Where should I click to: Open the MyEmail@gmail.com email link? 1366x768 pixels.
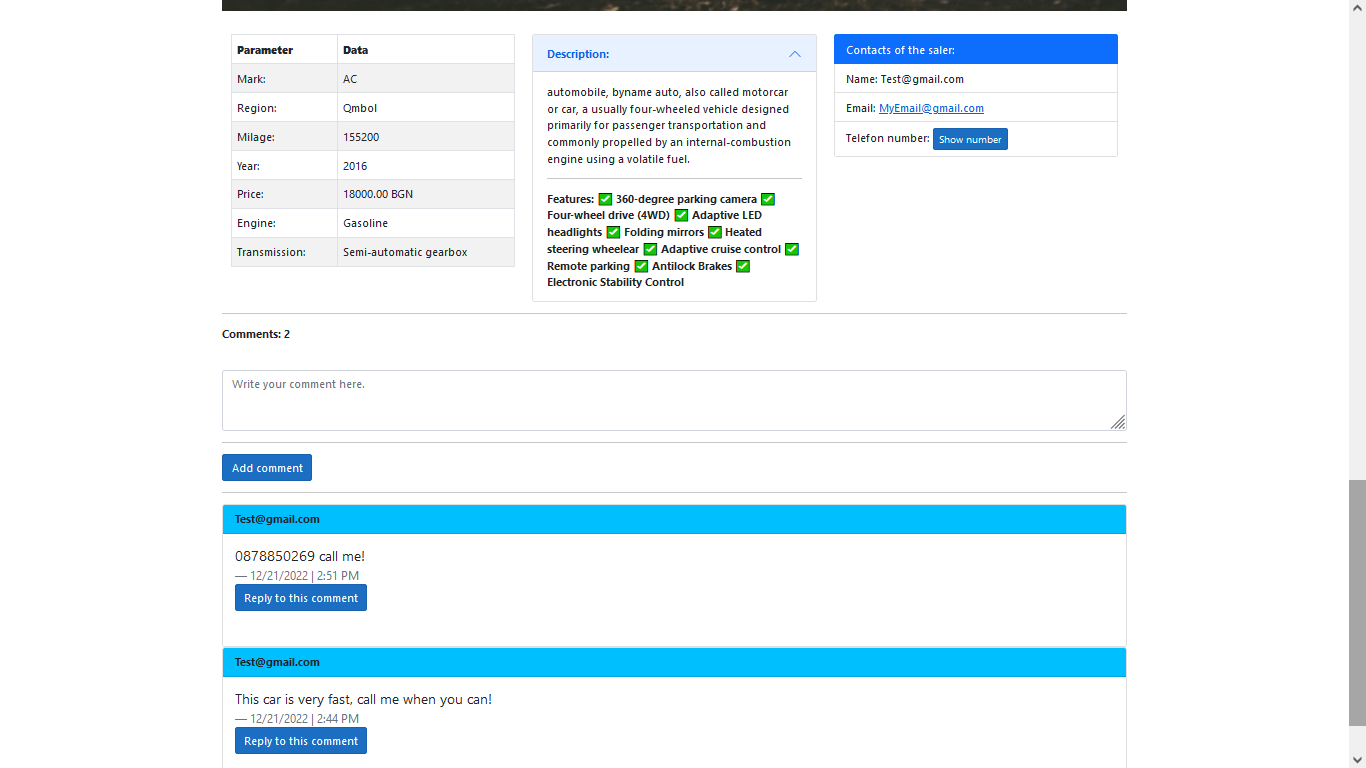[x=931, y=108]
